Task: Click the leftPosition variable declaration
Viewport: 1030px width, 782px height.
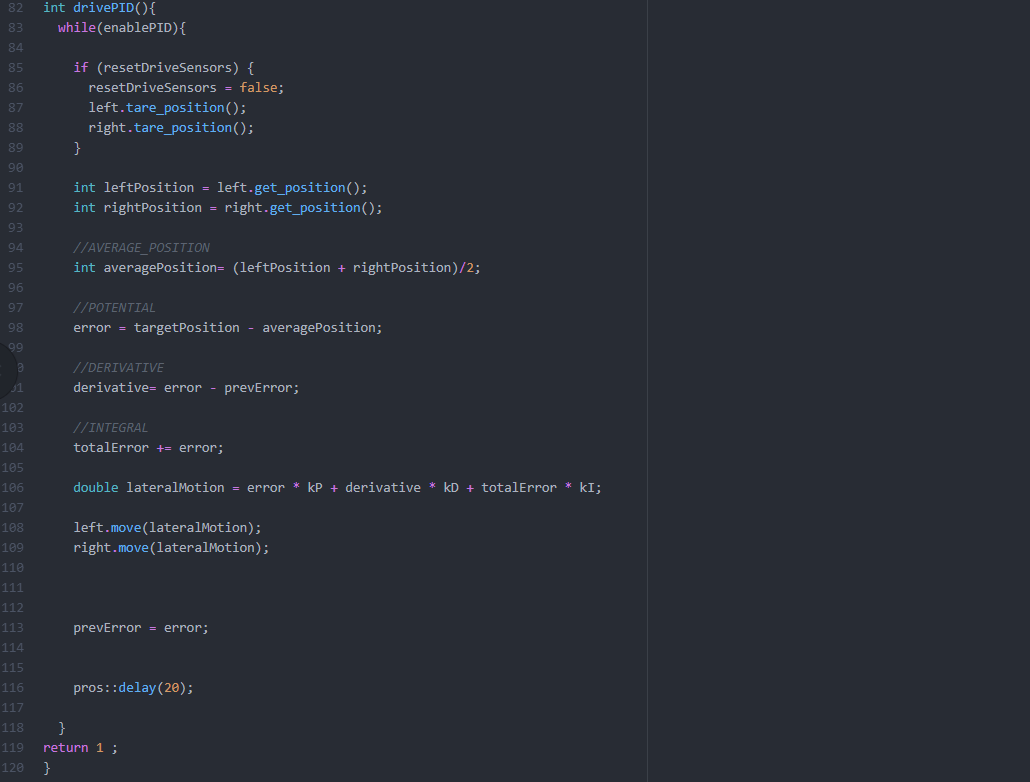Action: pos(149,187)
